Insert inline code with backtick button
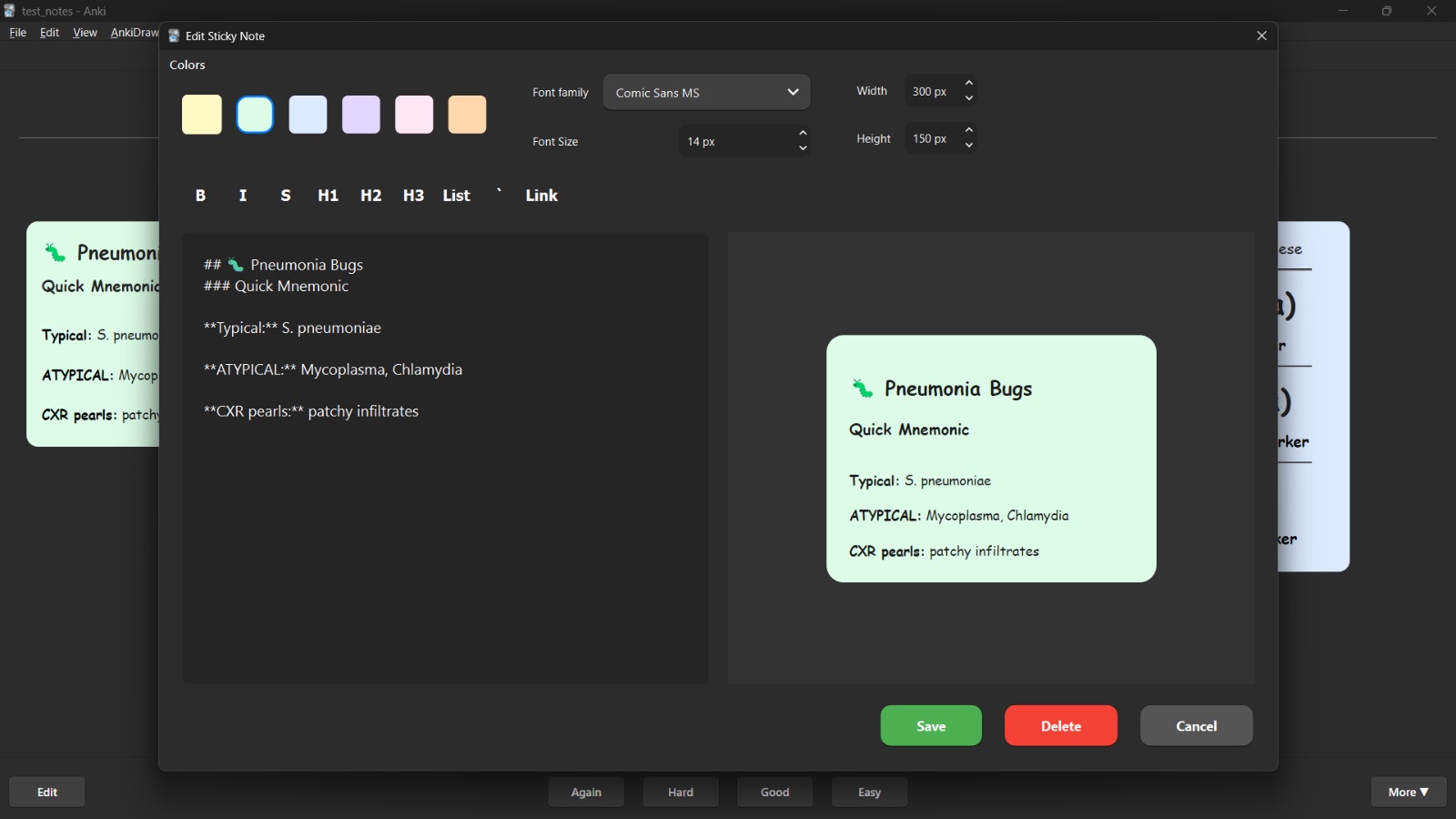Screen dimensions: 1456x819 pyautogui.click(x=499, y=194)
